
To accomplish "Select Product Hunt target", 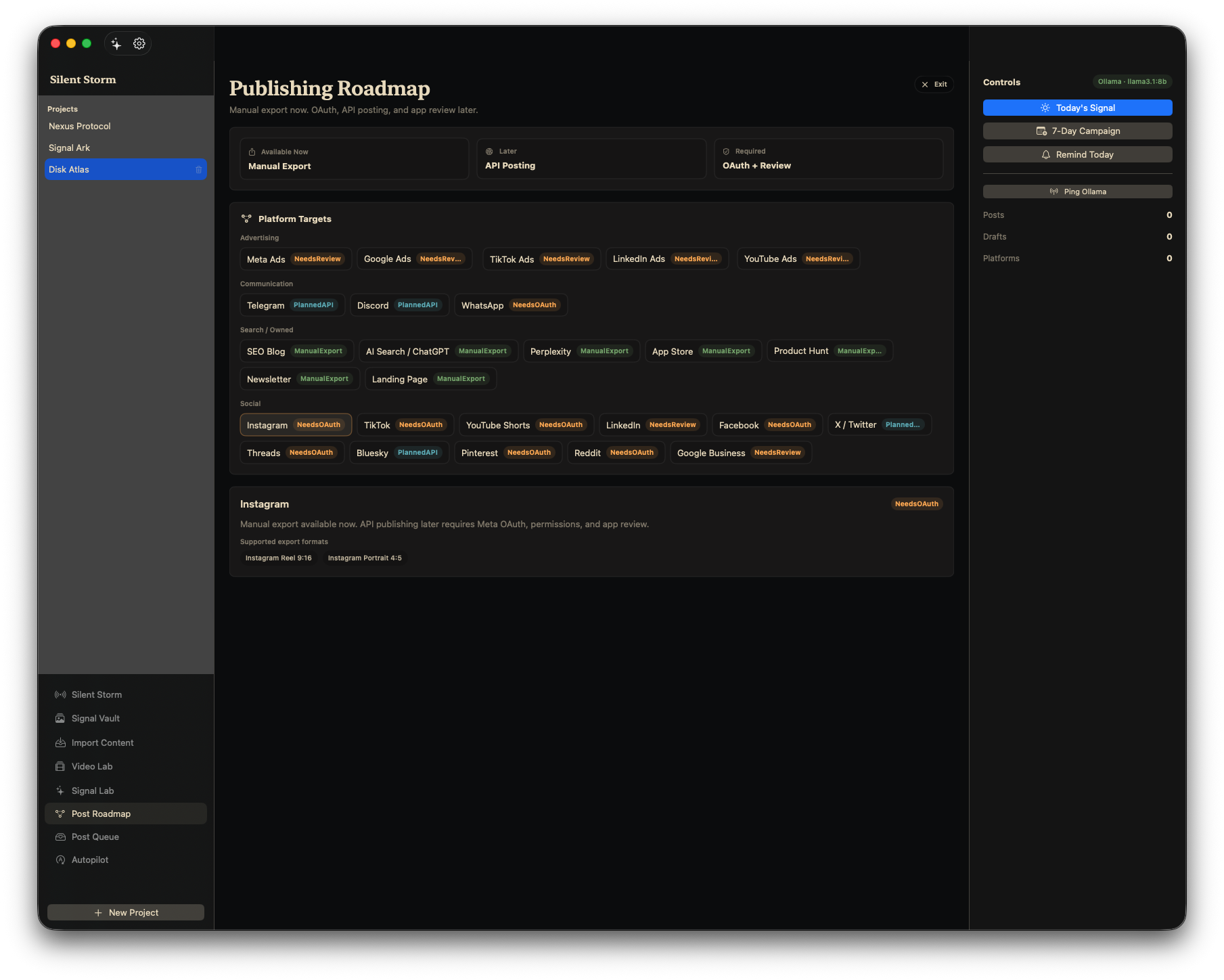I will pyautogui.click(x=830, y=351).
